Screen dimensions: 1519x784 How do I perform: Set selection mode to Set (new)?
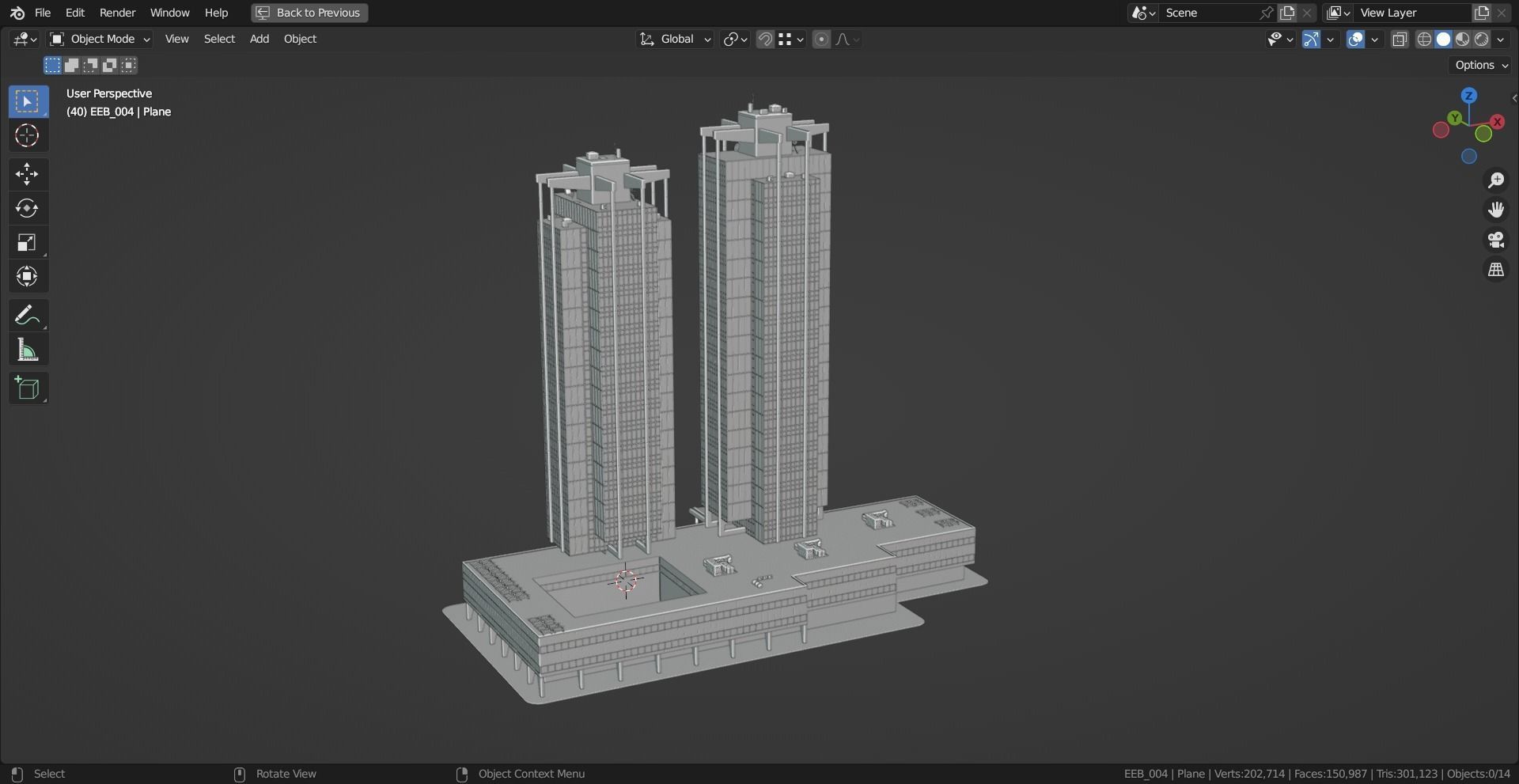point(52,65)
